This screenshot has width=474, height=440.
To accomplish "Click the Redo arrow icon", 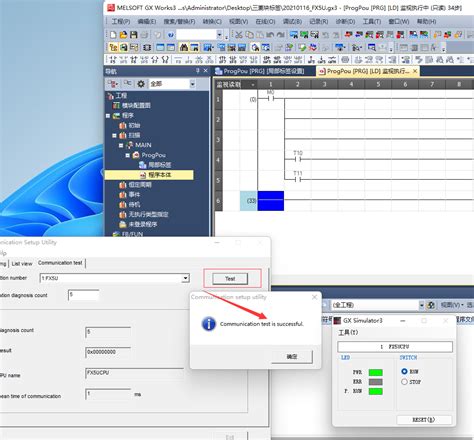I will (x=280, y=35).
